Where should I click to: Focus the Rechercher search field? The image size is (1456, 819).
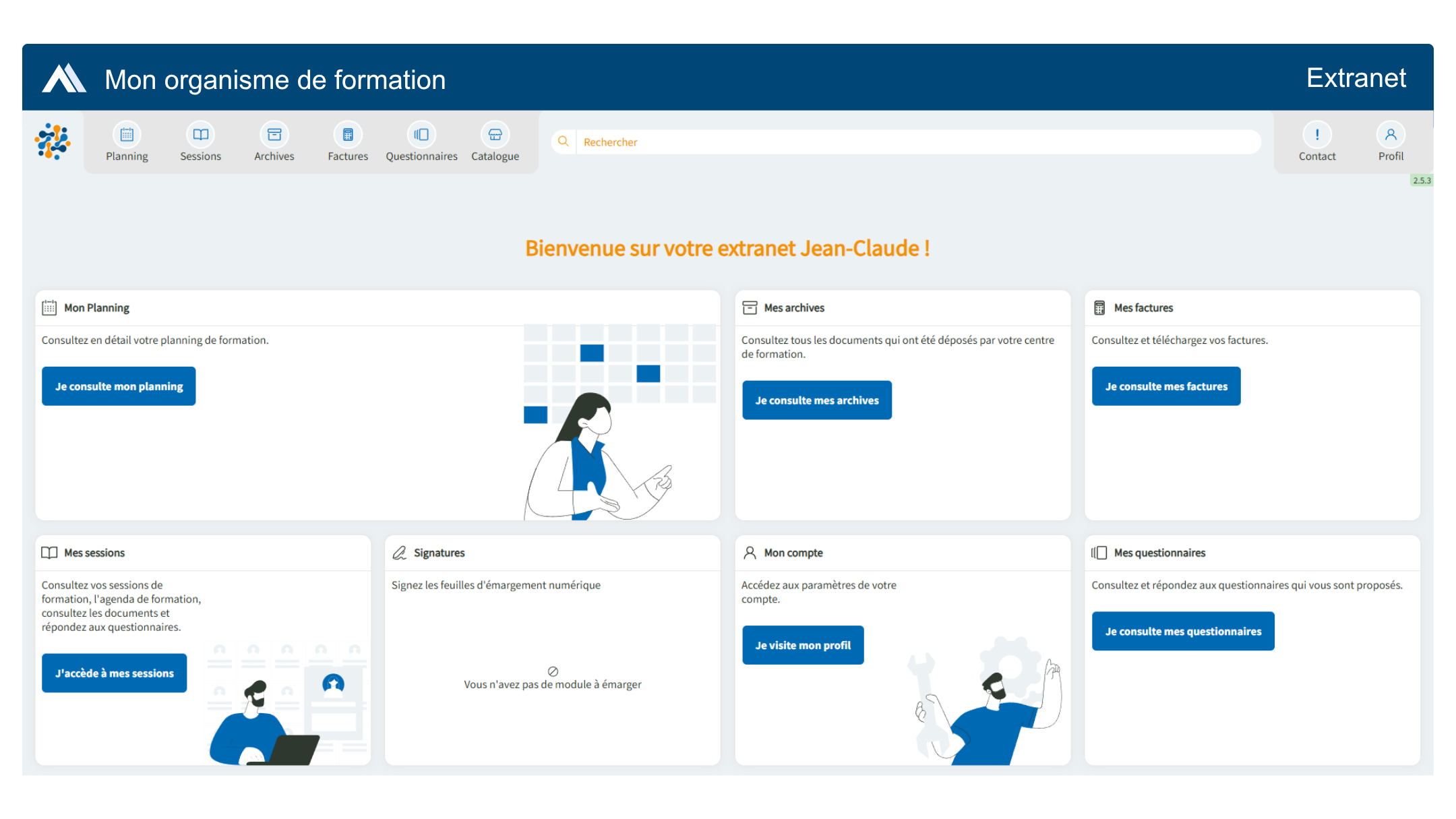click(918, 142)
